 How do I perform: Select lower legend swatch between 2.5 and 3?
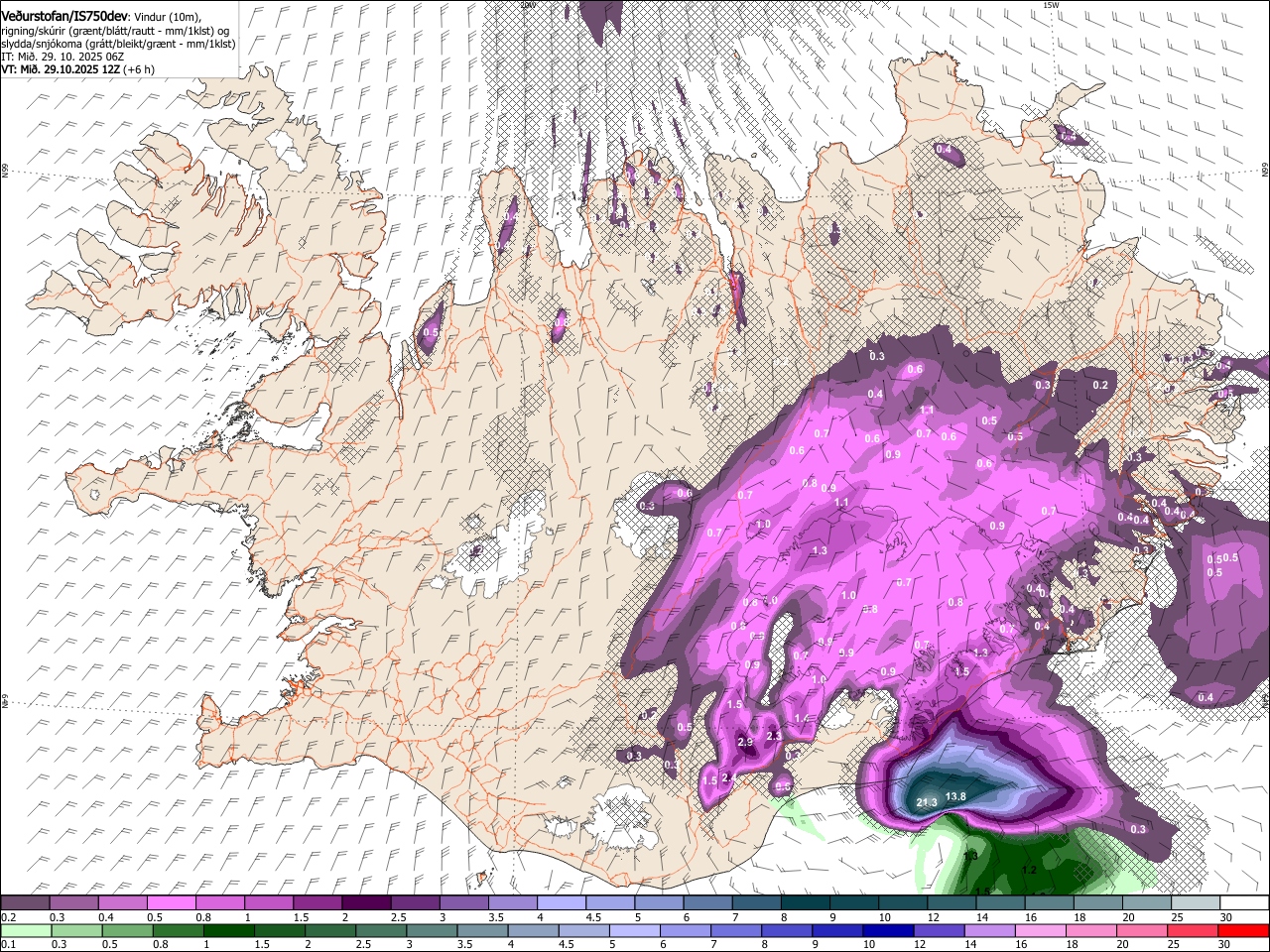(x=381, y=930)
